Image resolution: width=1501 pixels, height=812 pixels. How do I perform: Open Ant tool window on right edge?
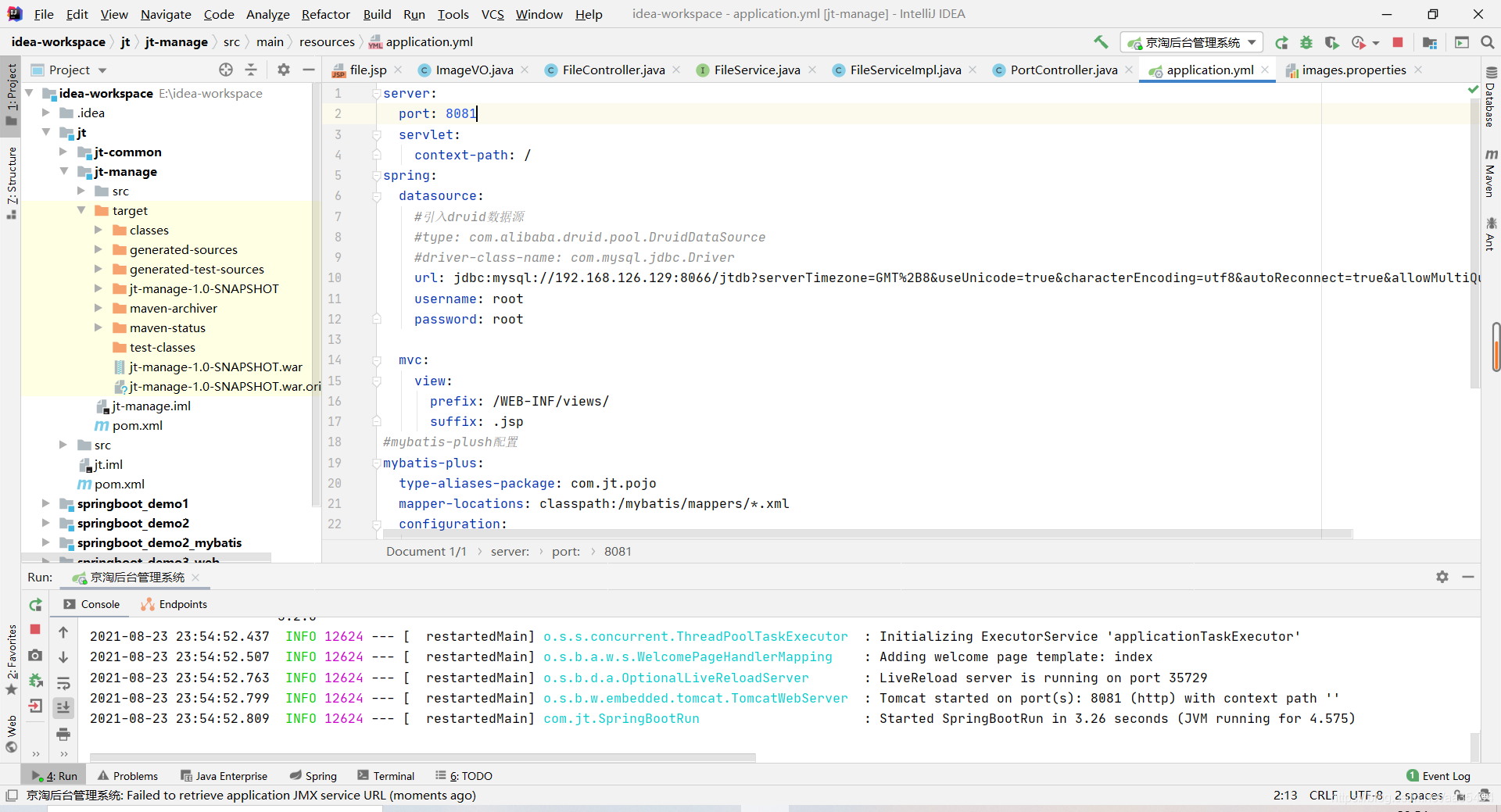pos(1491,234)
